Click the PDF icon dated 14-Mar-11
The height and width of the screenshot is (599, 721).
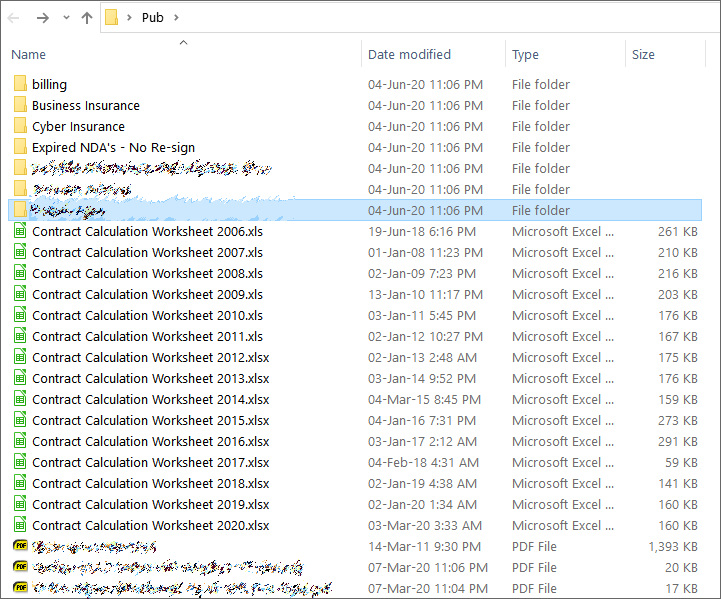(x=20, y=547)
